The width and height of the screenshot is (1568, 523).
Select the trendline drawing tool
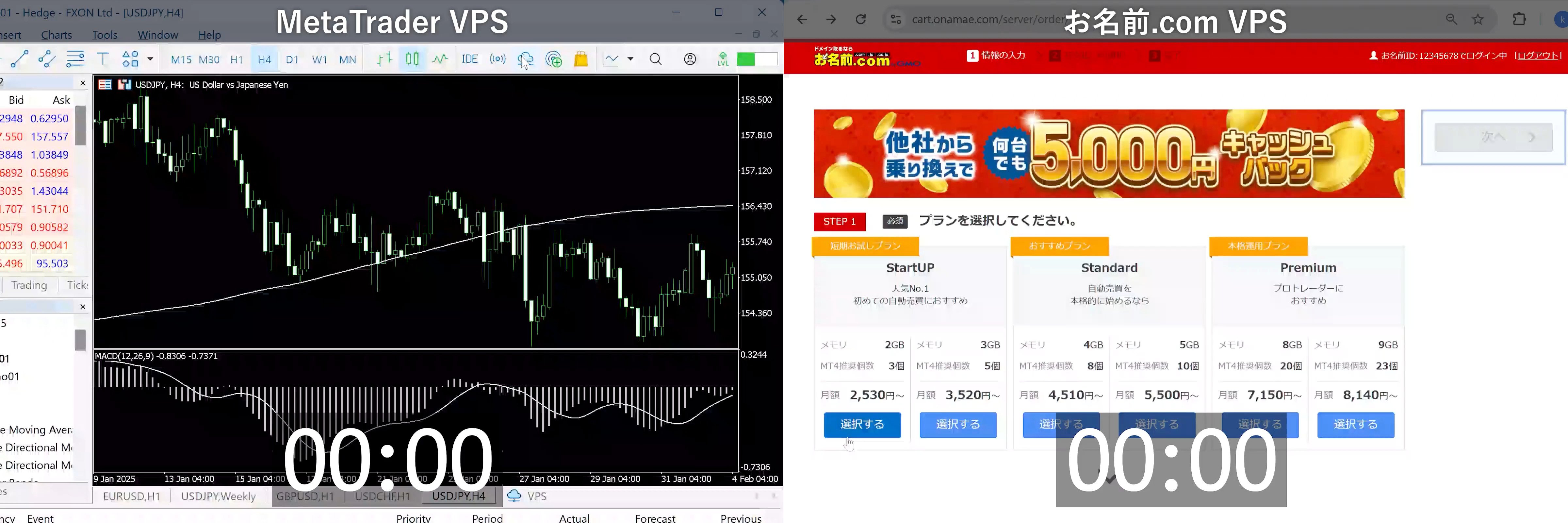point(20,59)
